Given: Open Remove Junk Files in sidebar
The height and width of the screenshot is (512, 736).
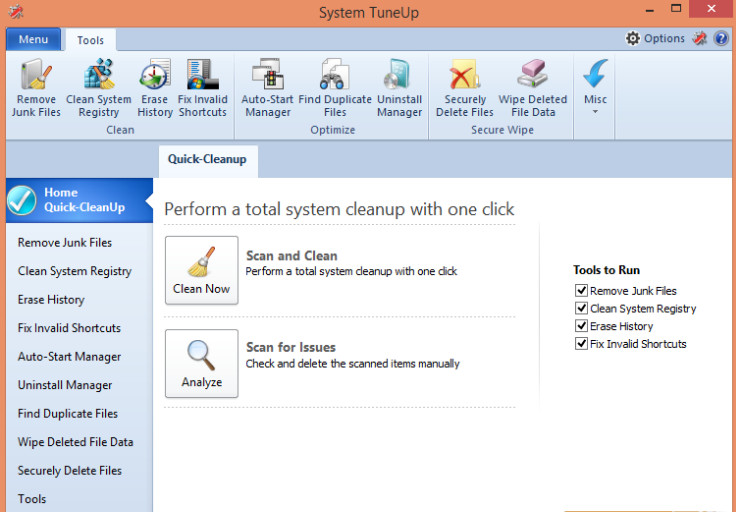Looking at the screenshot, I should [x=65, y=243].
